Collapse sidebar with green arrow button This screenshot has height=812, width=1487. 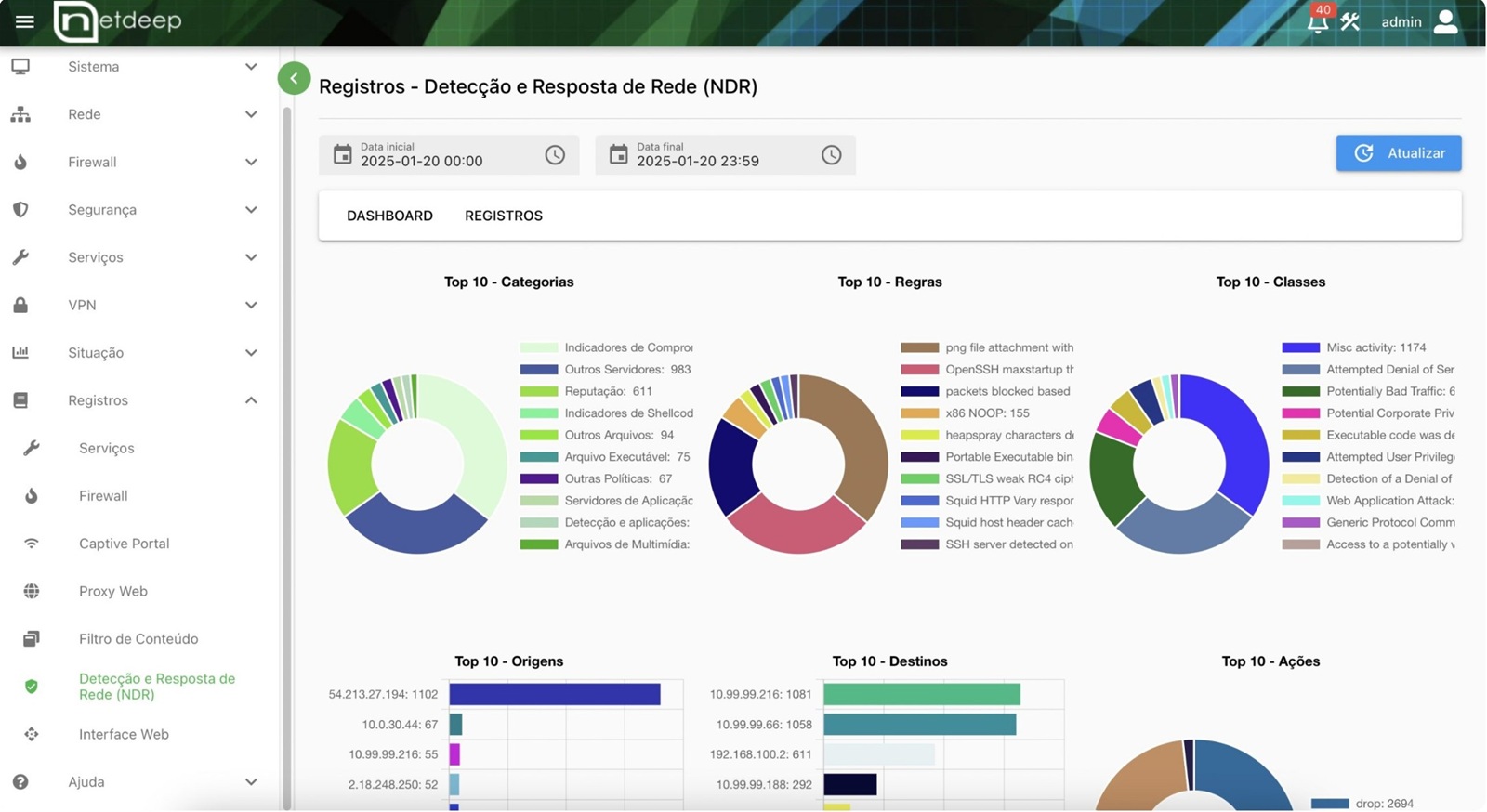(294, 78)
